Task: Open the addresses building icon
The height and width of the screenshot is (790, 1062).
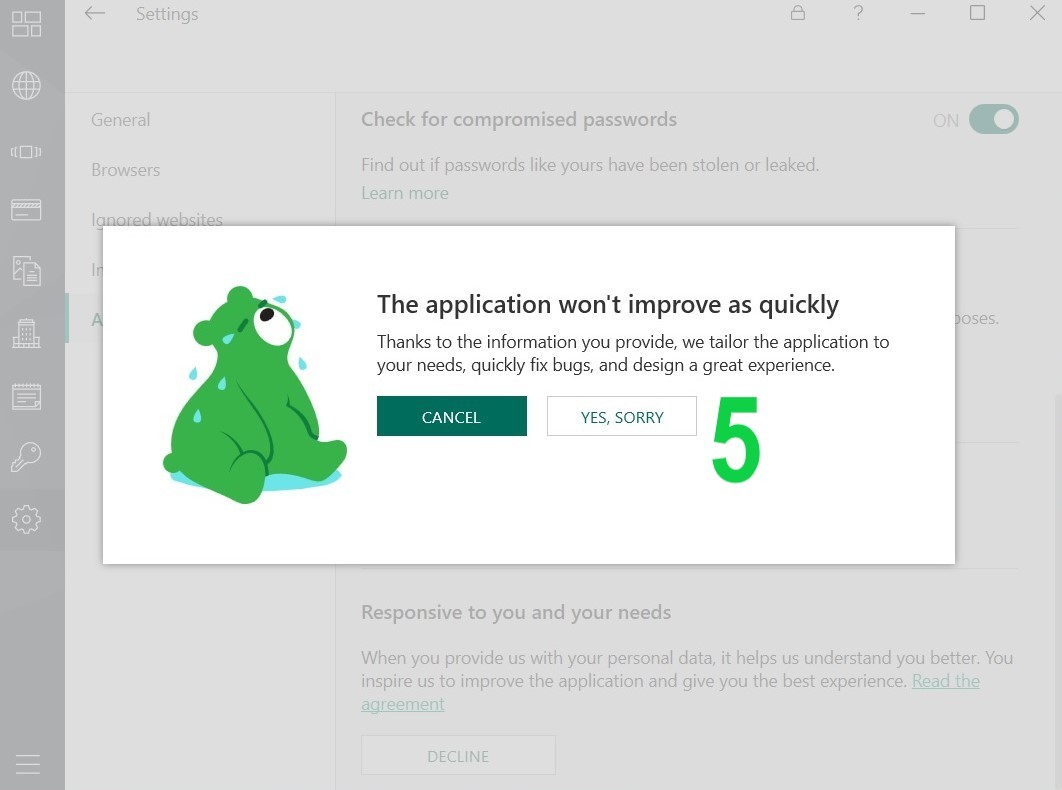Action: click(x=26, y=333)
